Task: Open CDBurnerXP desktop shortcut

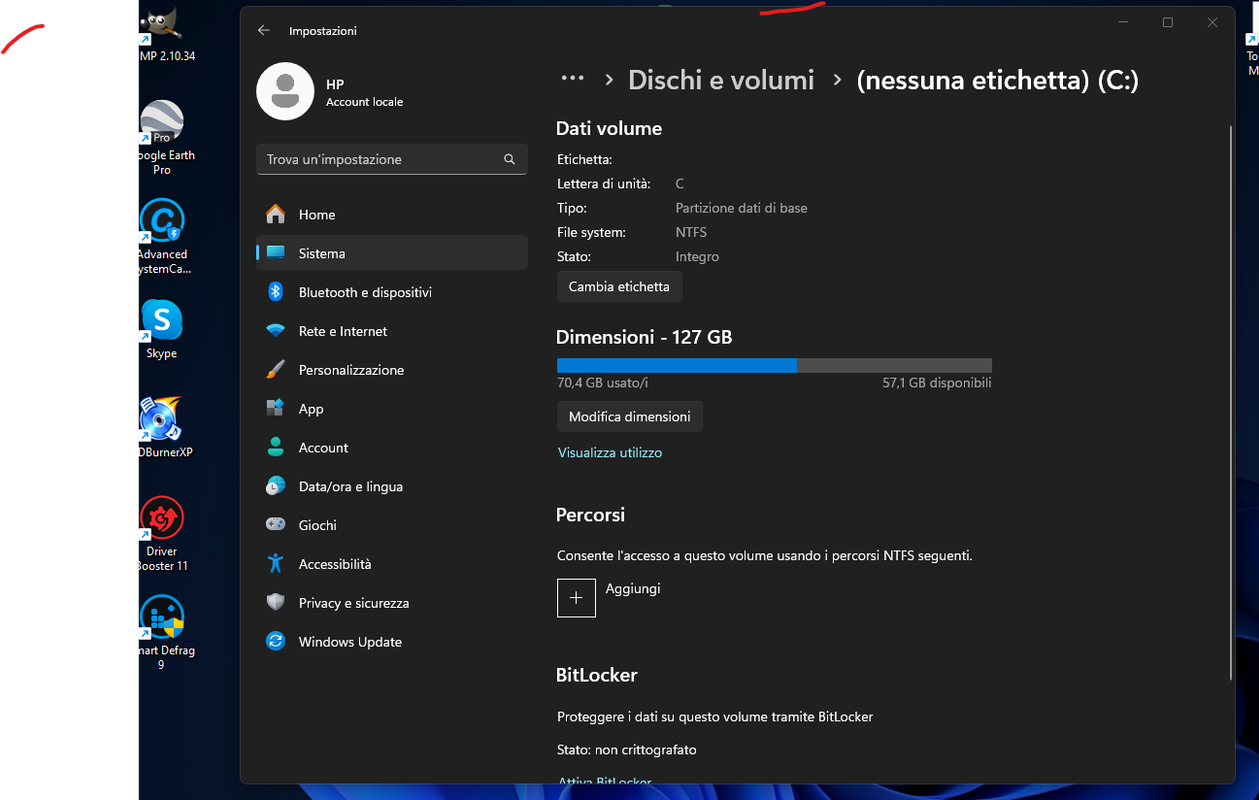Action: (162, 428)
